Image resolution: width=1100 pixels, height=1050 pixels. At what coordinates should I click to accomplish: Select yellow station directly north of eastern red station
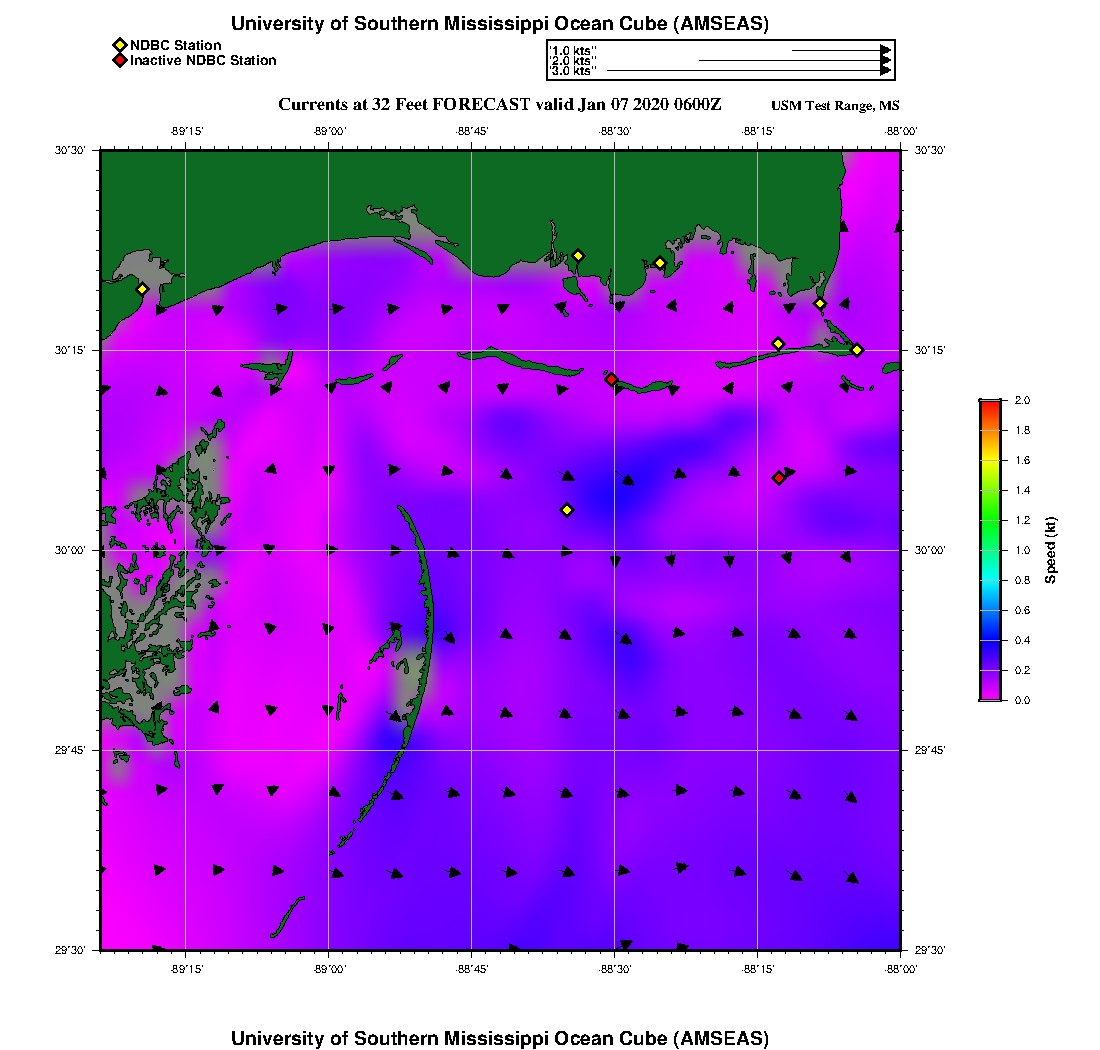pos(778,344)
